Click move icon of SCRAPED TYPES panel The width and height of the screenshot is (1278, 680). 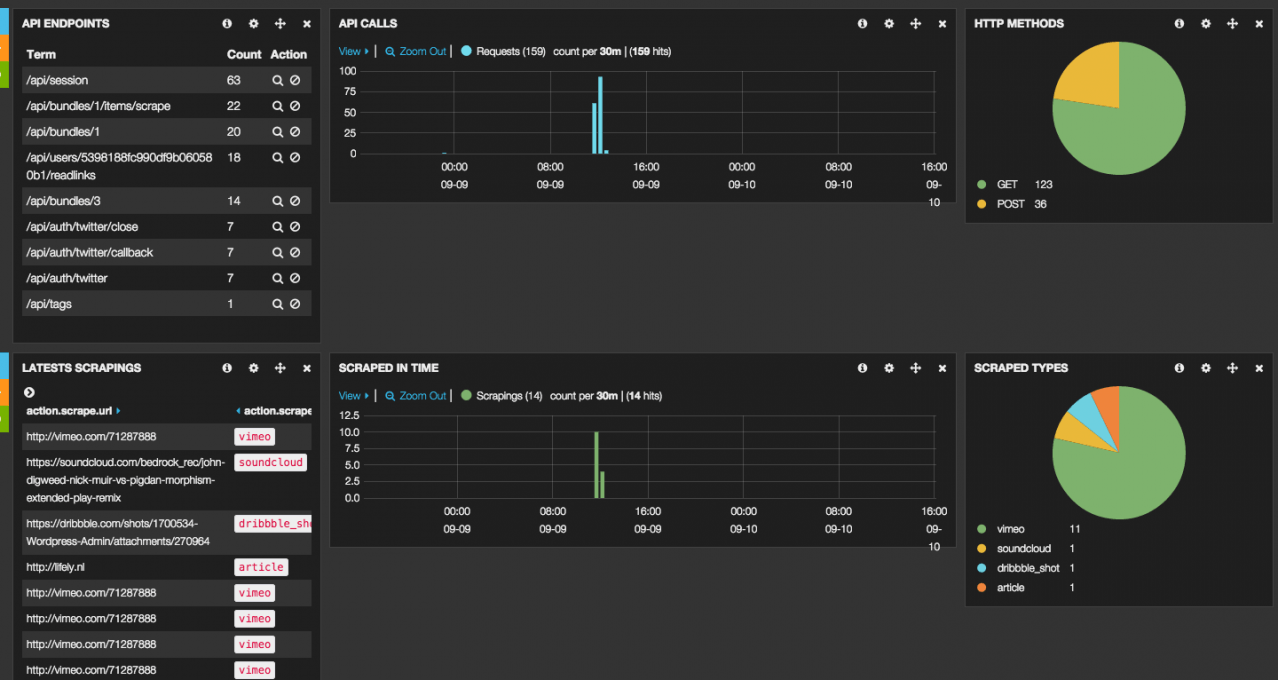1232,368
